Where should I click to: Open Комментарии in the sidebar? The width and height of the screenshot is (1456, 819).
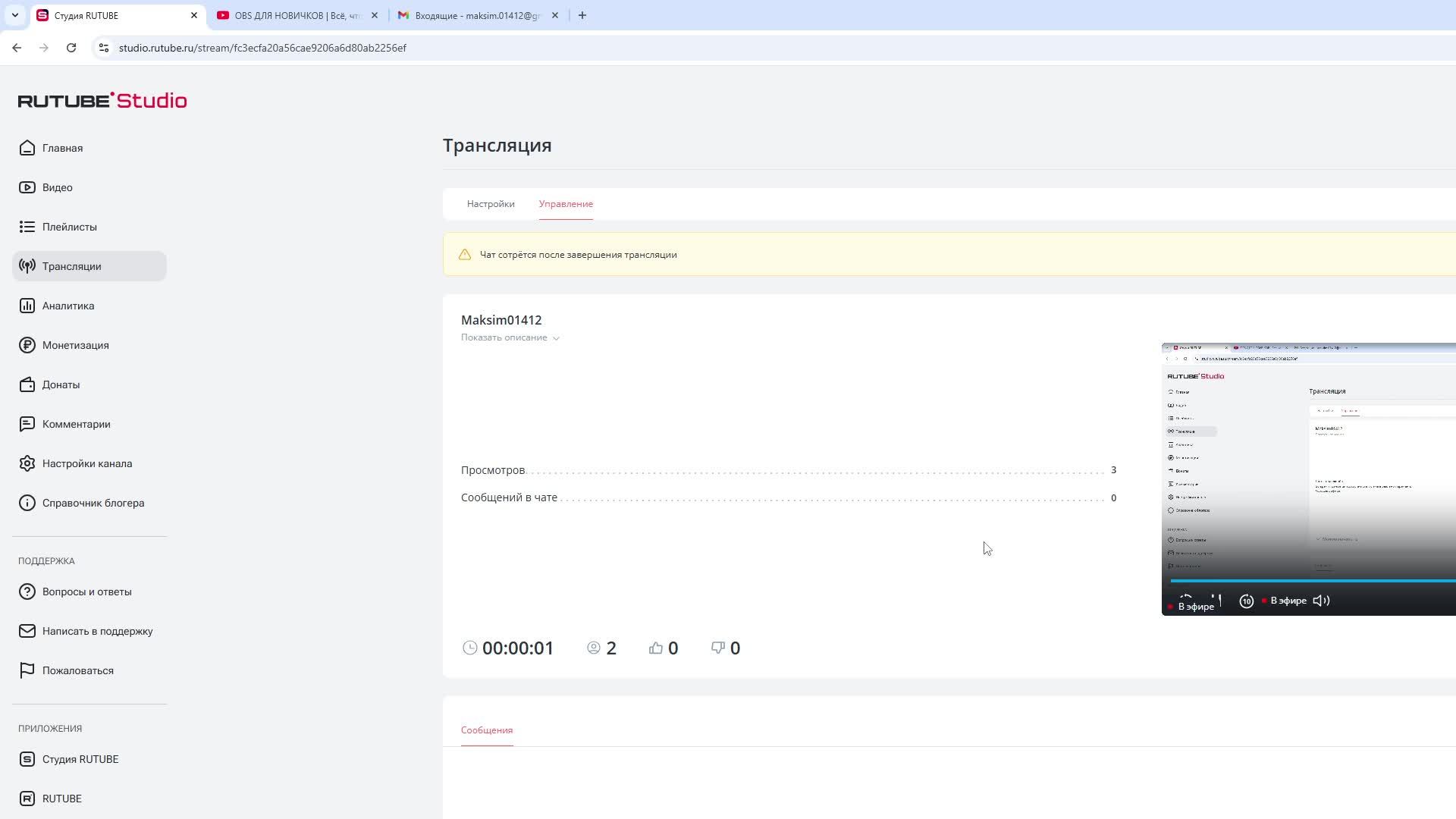[89, 424]
